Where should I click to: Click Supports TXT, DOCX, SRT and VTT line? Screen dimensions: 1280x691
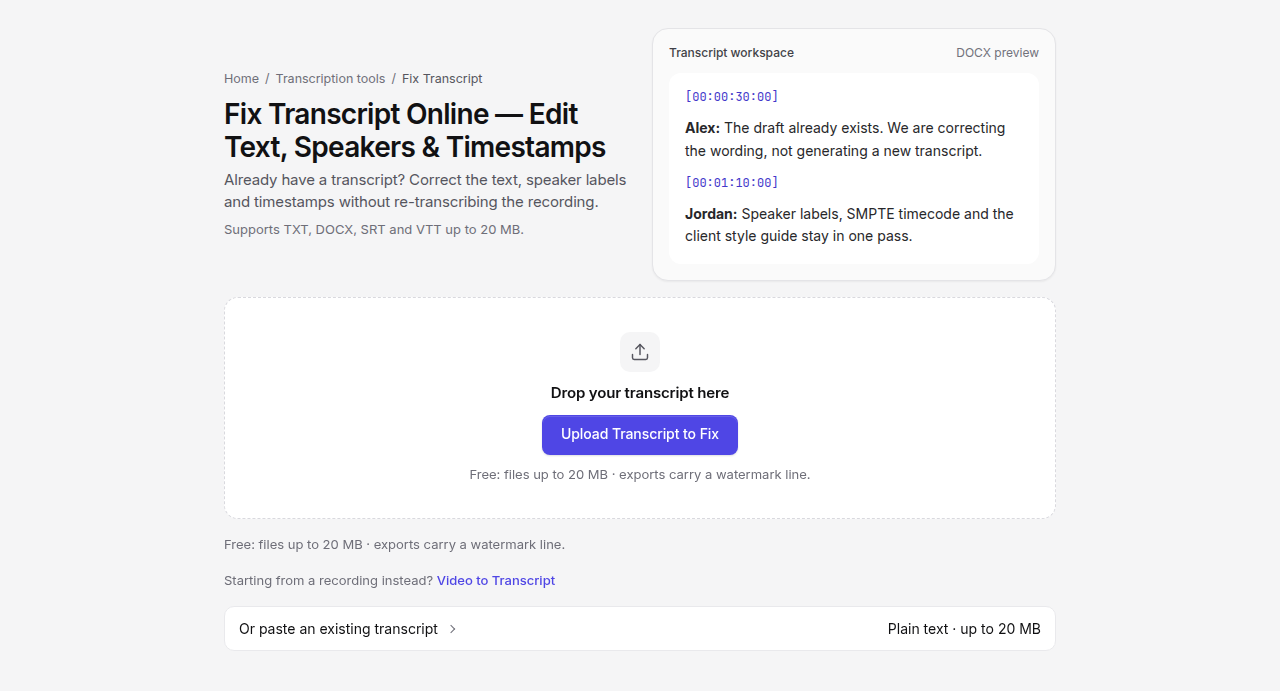pos(374,230)
